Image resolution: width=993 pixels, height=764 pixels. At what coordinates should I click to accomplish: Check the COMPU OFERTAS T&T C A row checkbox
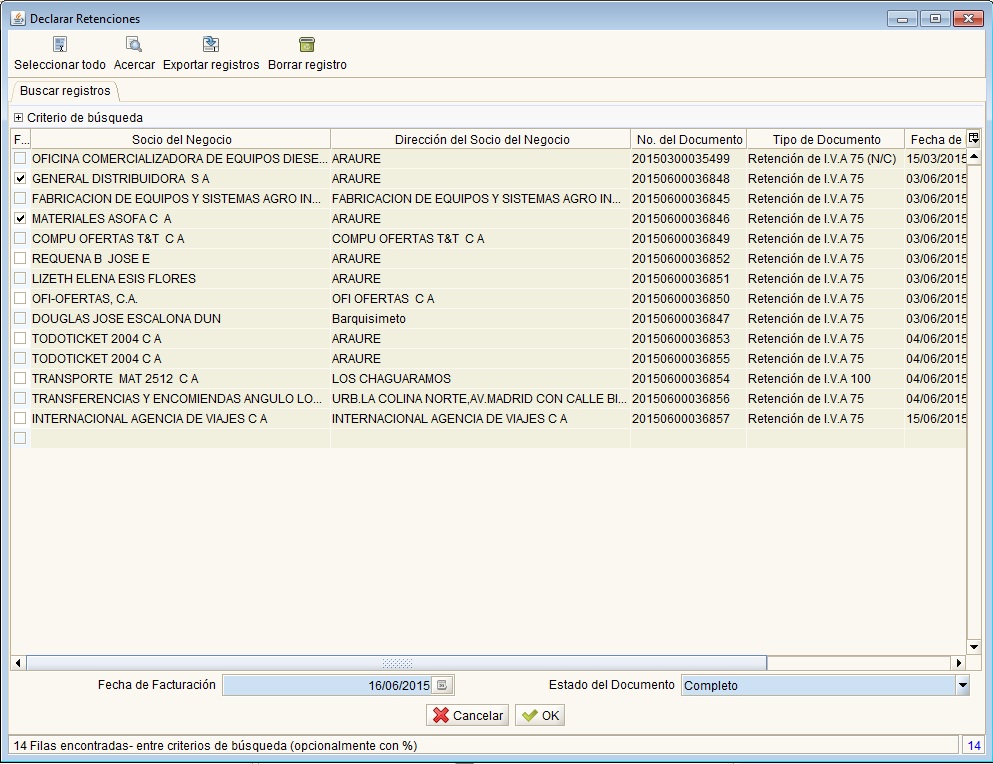tap(20, 239)
